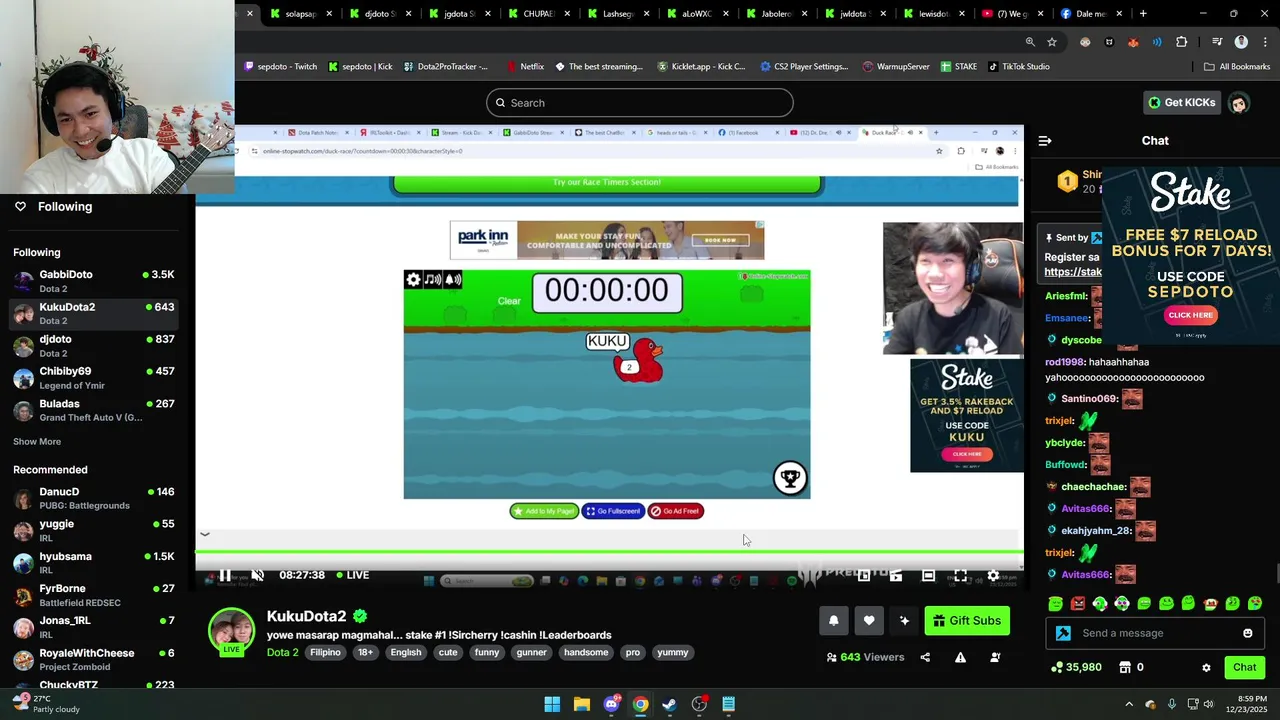Open KukuDota2 channel avatar
Viewport: 1280px width, 720px height.
(231, 631)
